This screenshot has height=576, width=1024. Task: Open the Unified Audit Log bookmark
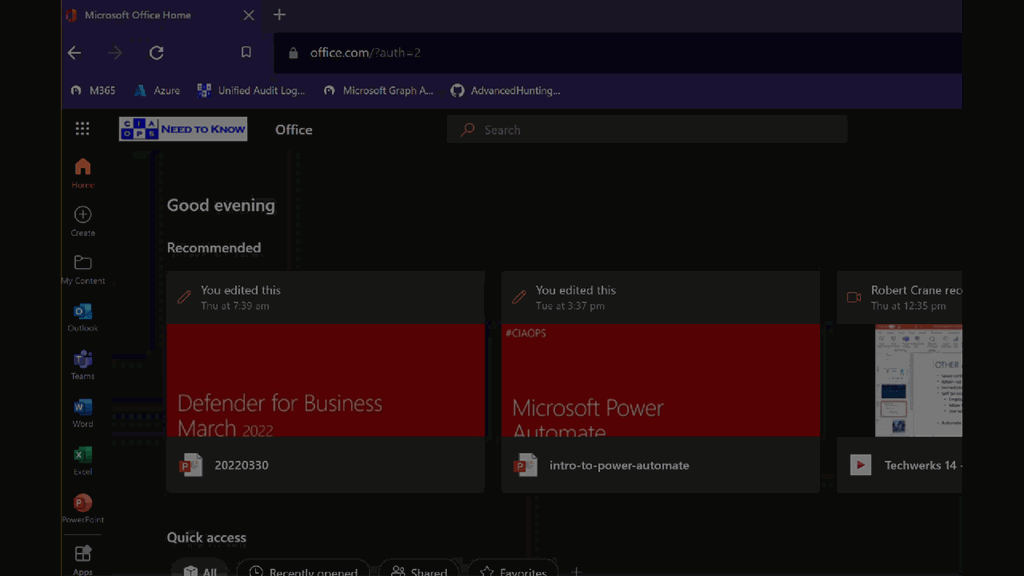[251, 90]
